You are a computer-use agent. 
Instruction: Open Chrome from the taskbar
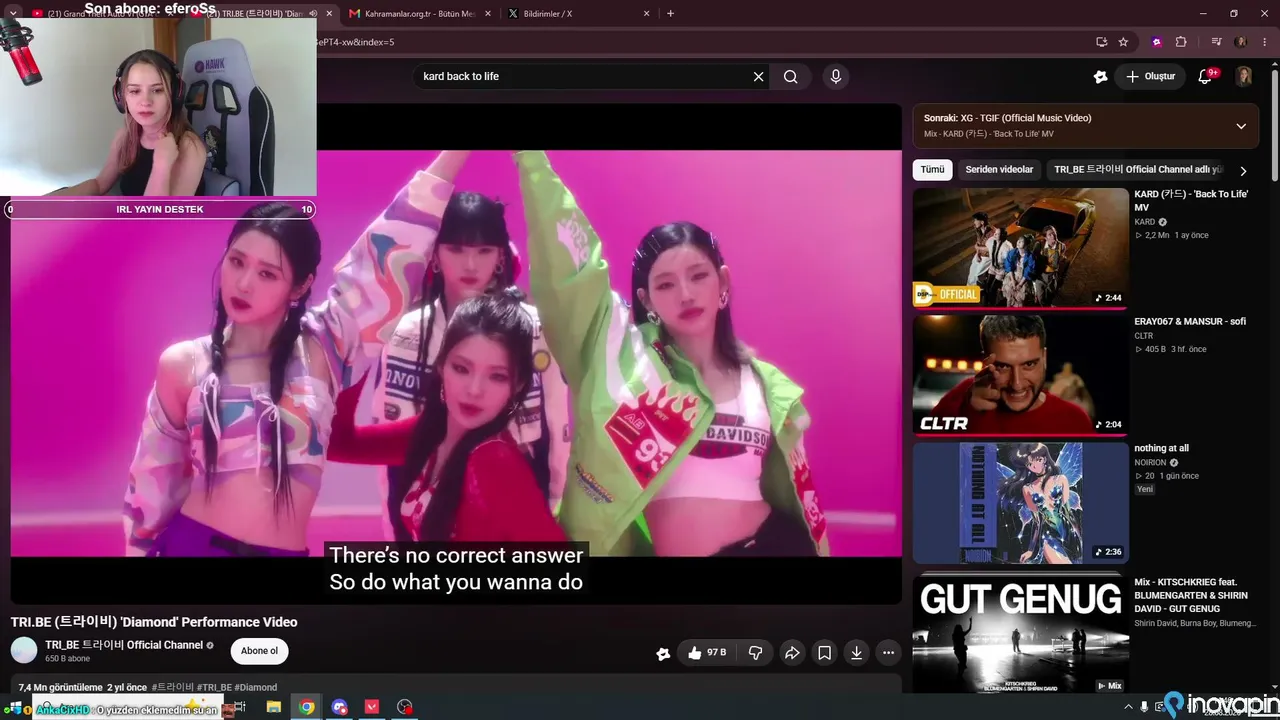(x=307, y=707)
